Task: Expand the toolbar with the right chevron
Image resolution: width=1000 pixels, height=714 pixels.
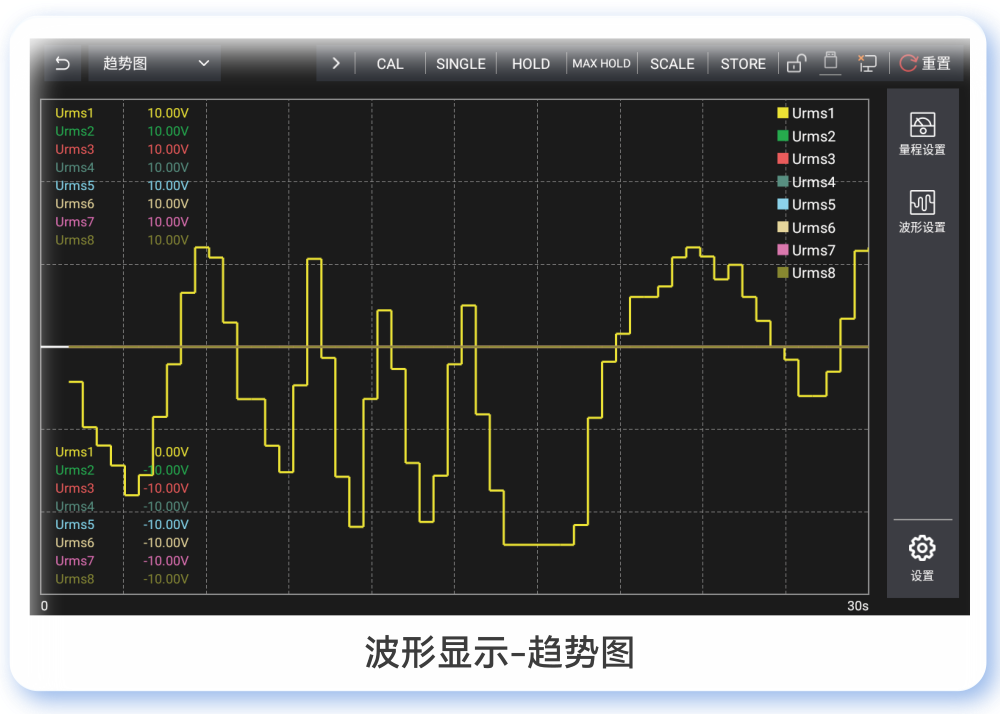Action: click(336, 62)
